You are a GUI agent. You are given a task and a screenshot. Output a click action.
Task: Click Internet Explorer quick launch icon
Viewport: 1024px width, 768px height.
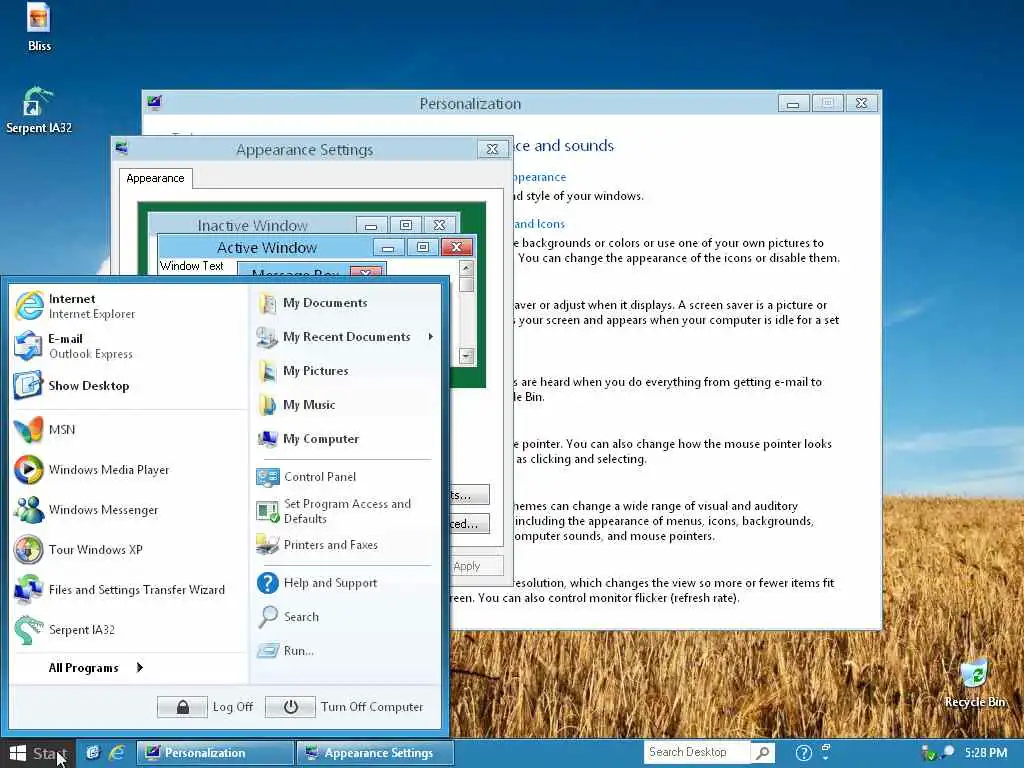coord(117,752)
